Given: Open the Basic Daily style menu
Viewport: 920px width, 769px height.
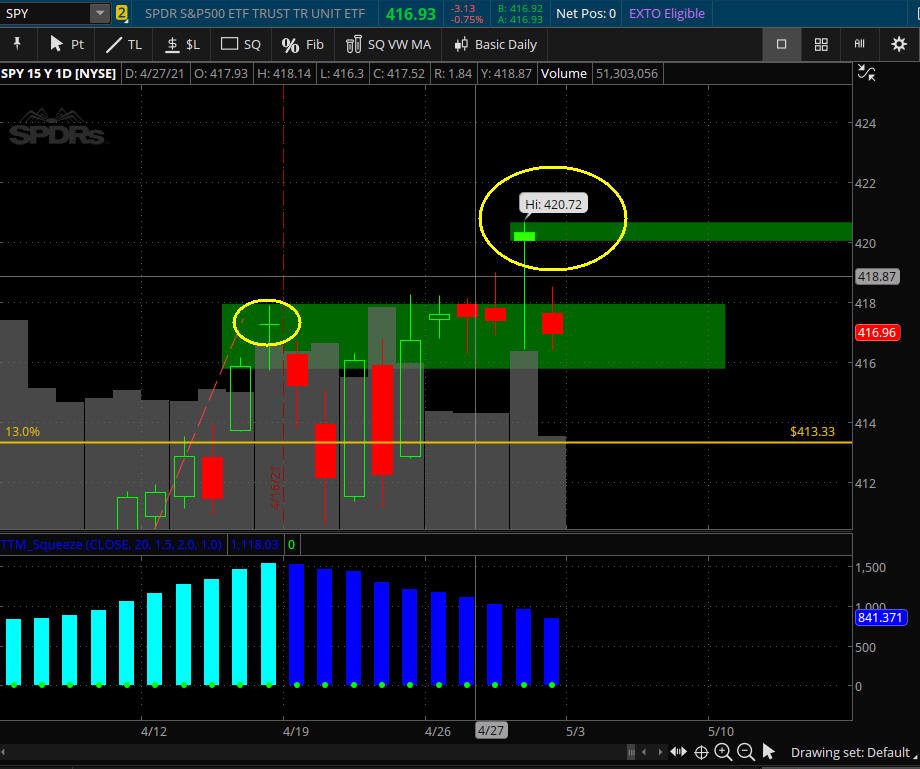Looking at the screenshot, I should pos(495,44).
